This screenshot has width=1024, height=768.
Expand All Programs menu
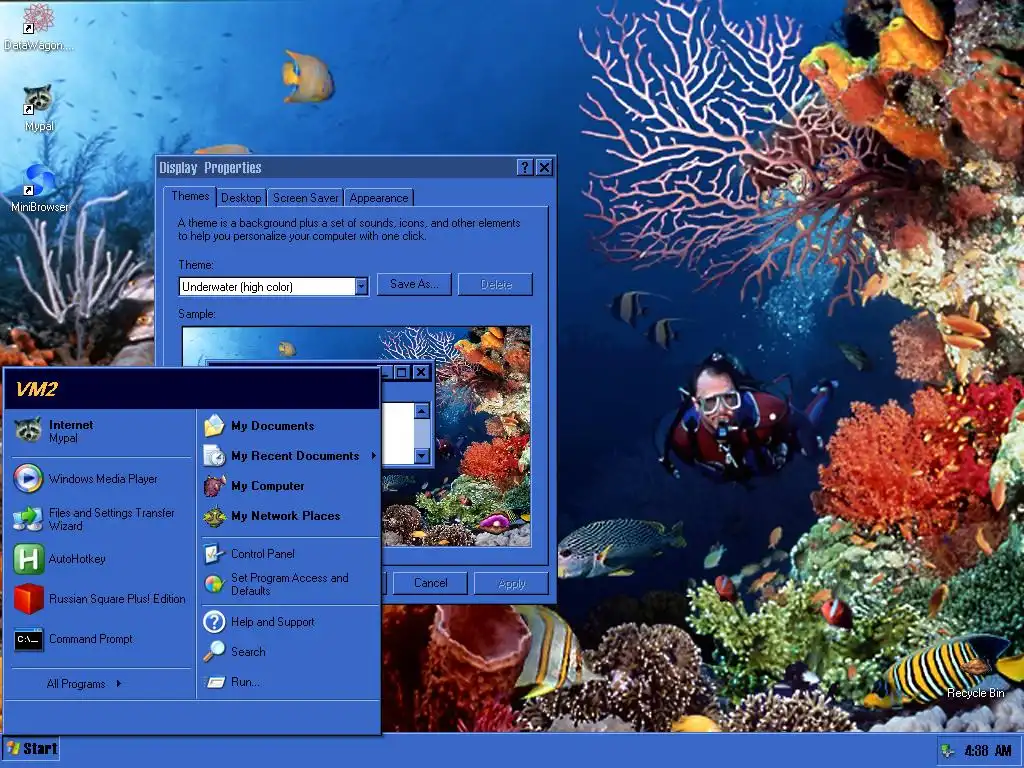click(x=84, y=684)
